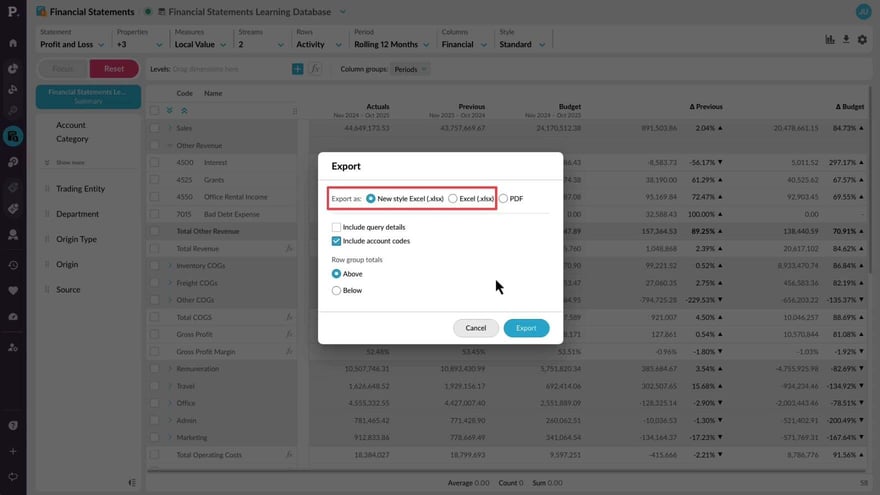Screen dimensions: 880x495
Task: Cancel the Export dialog
Action: coord(475,328)
